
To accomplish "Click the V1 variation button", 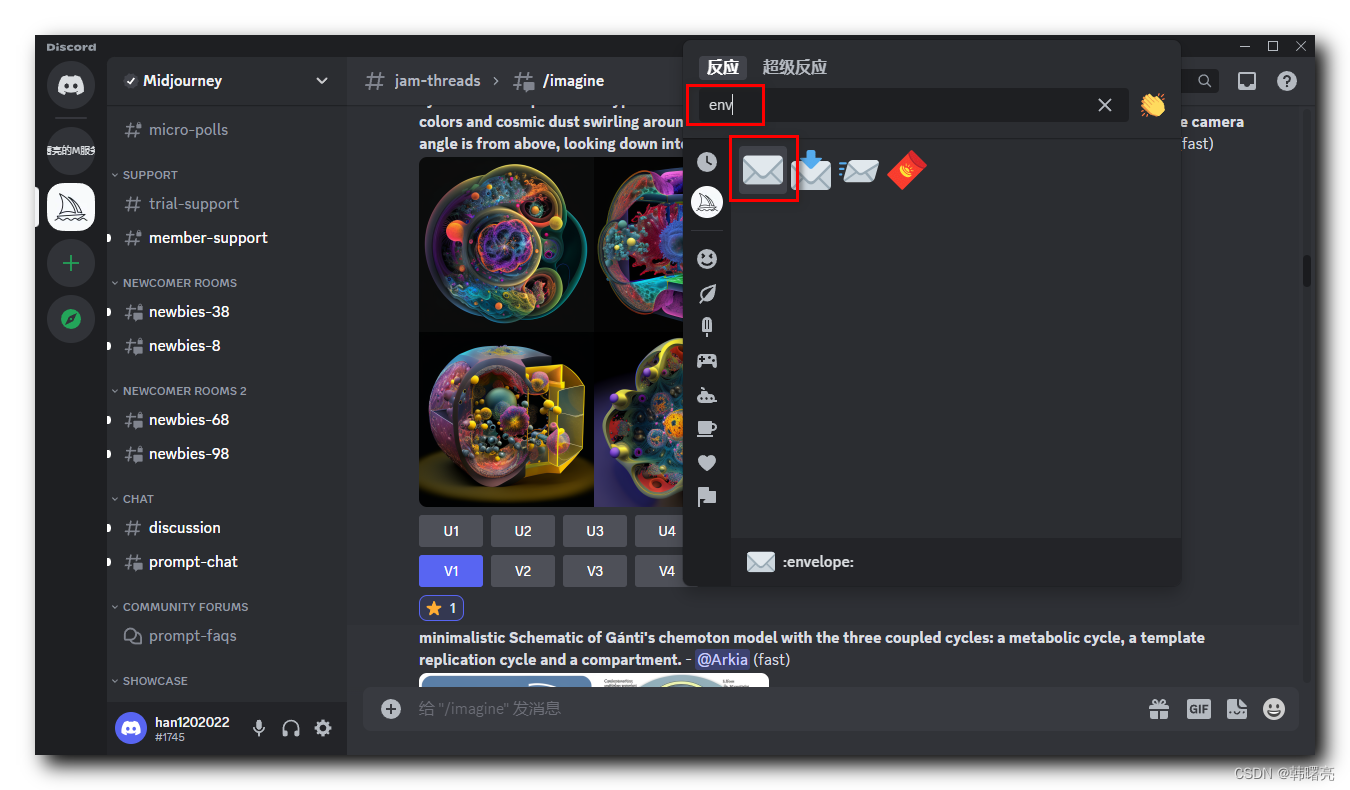I will point(451,571).
